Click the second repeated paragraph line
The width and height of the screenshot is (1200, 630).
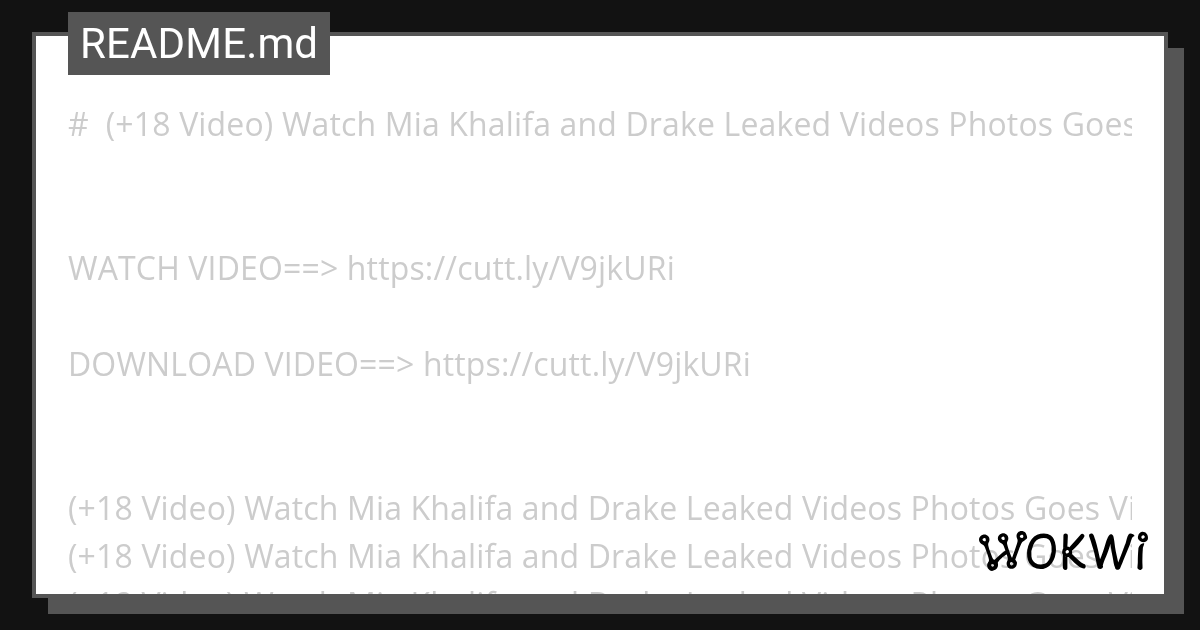[x=600, y=556]
